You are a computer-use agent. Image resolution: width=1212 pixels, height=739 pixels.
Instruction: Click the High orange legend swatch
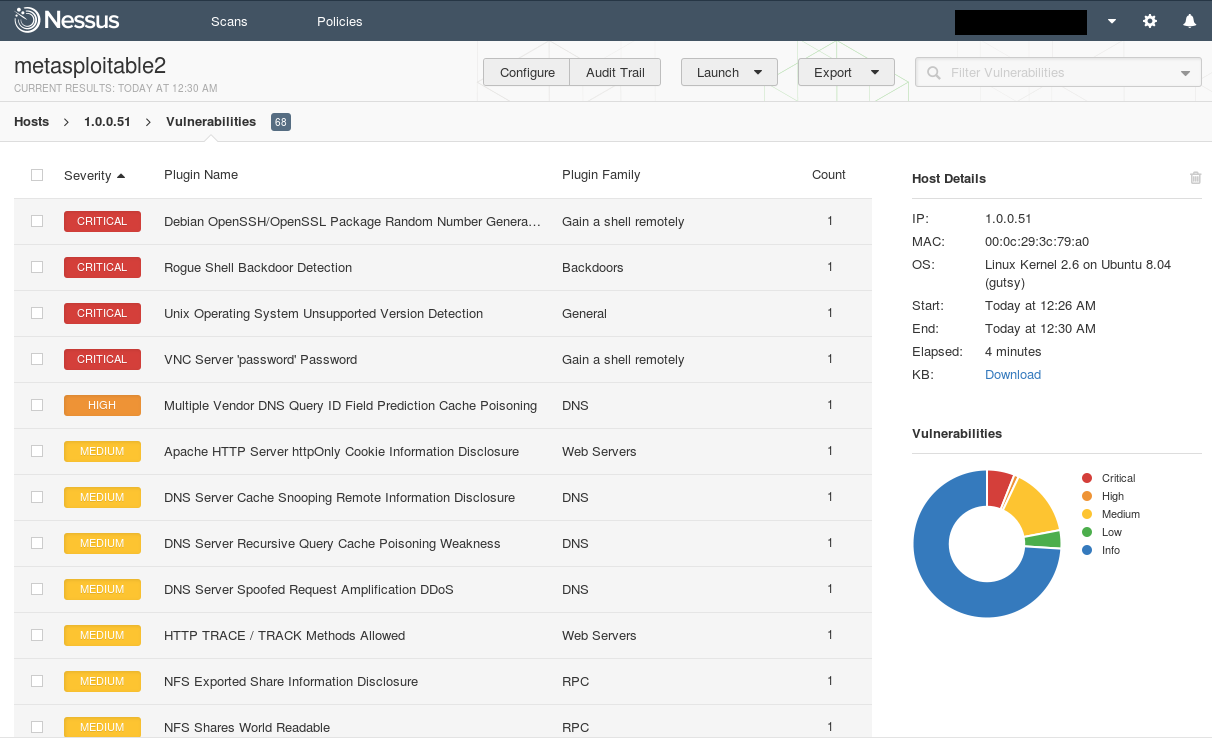pos(1087,496)
